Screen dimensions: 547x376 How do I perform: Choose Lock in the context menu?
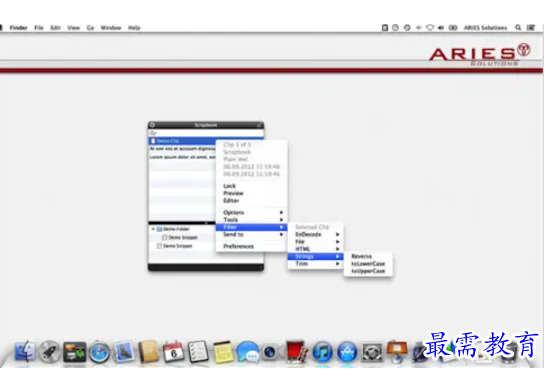252,186
